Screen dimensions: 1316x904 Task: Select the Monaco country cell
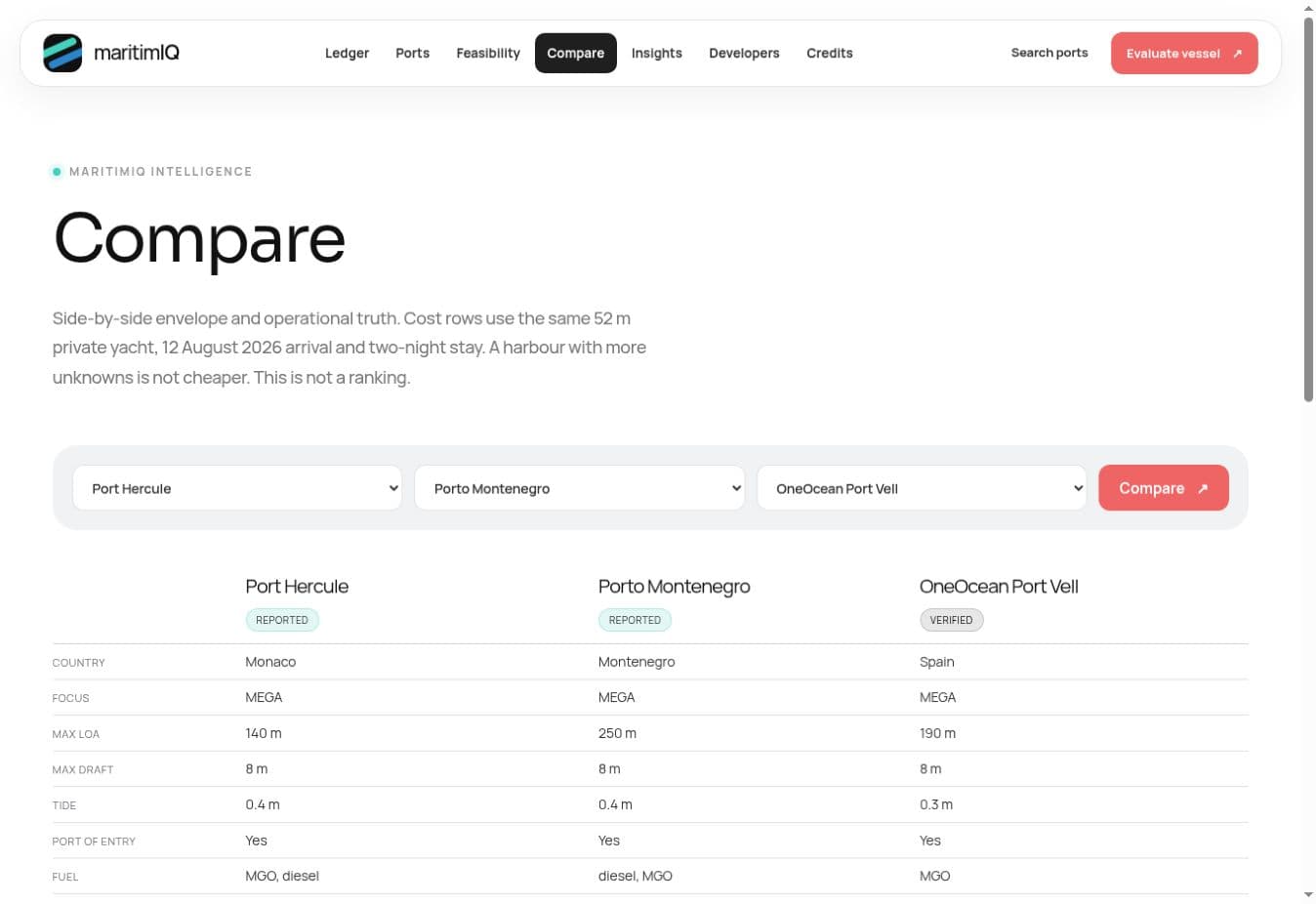(270, 662)
